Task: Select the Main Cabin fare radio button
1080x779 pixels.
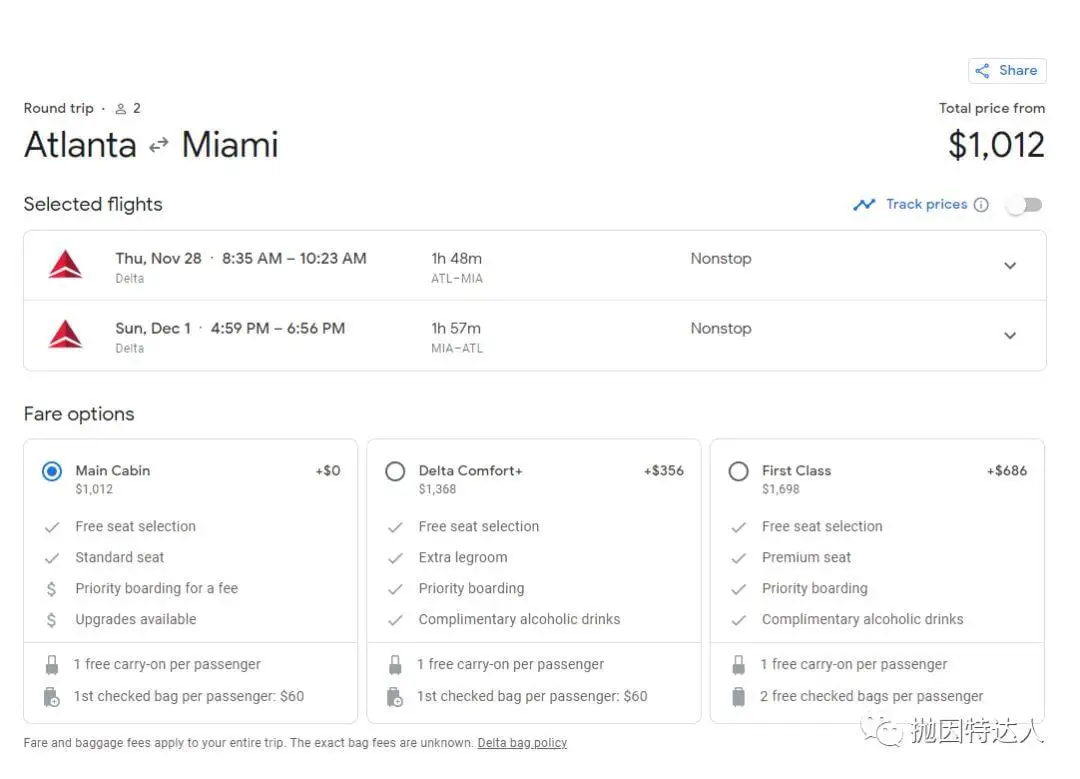Action: 52,471
